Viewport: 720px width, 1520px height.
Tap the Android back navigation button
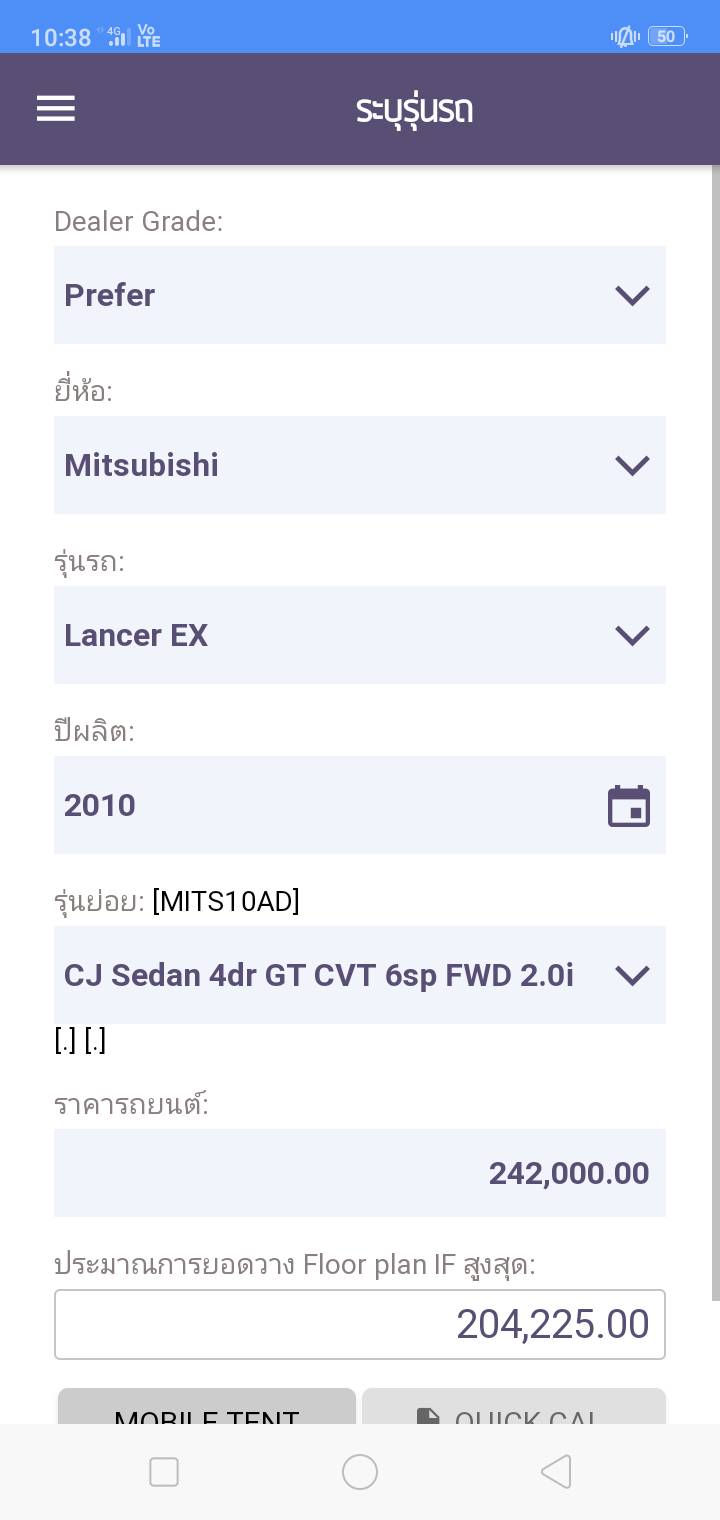[x=556, y=1471]
